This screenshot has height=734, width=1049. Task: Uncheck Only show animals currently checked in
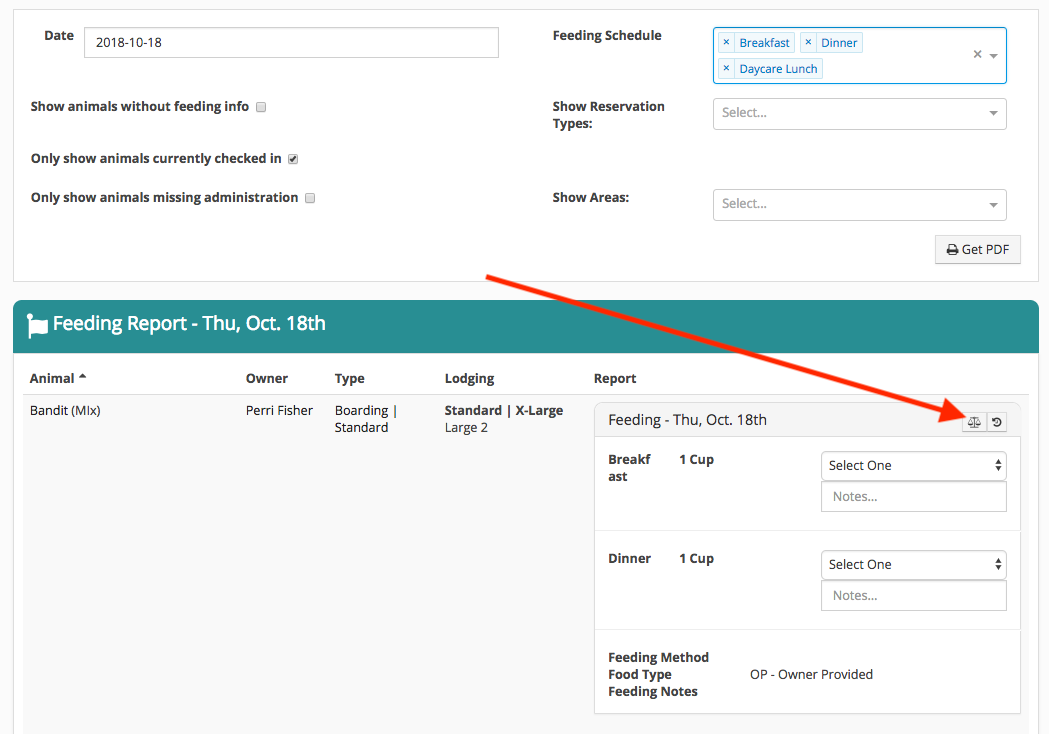point(293,159)
